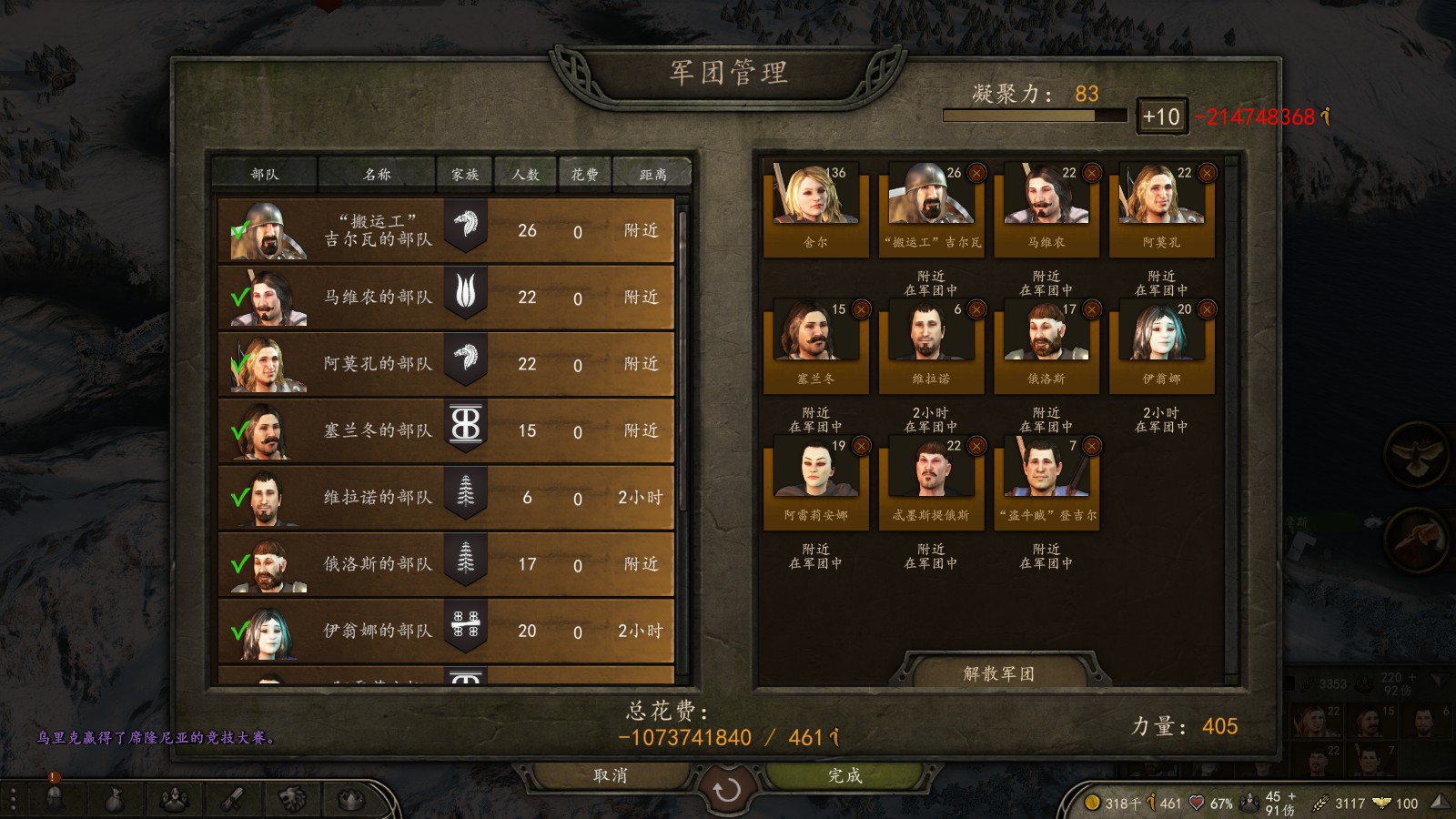
Task: Sort list by 人数 column header
Action: click(x=526, y=174)
